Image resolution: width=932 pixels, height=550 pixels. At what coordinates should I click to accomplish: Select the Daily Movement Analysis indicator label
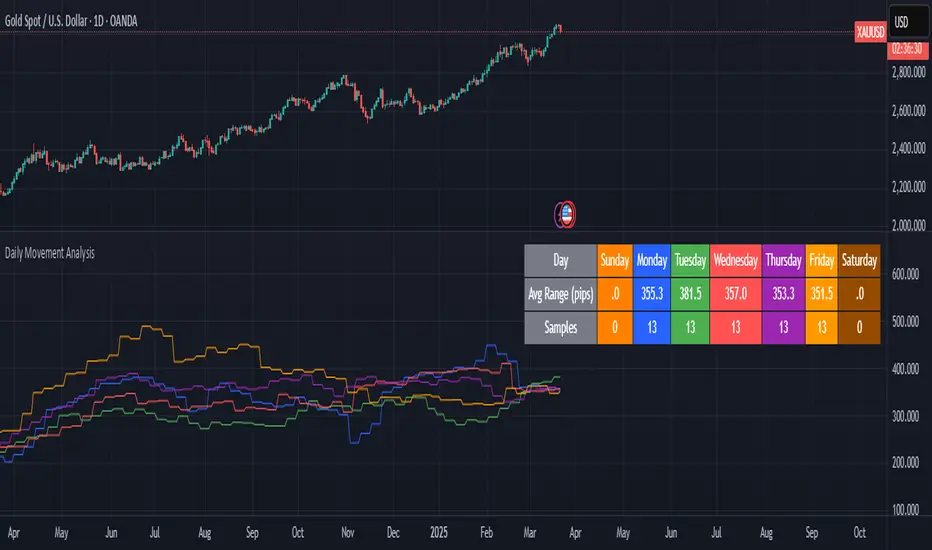click(50, 254)
